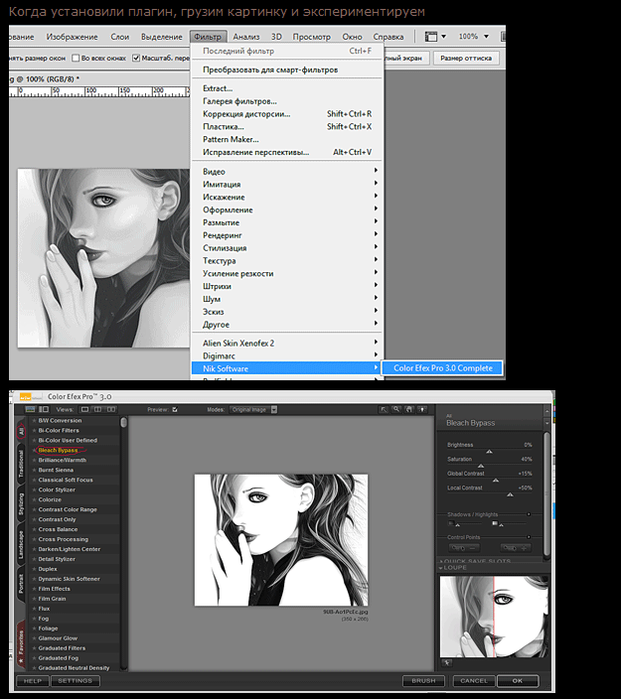The image size is (621, 699).
Task: Click the show/hide panels icon beside Views label
Action: pyautogui.click(x=44, y=409)
